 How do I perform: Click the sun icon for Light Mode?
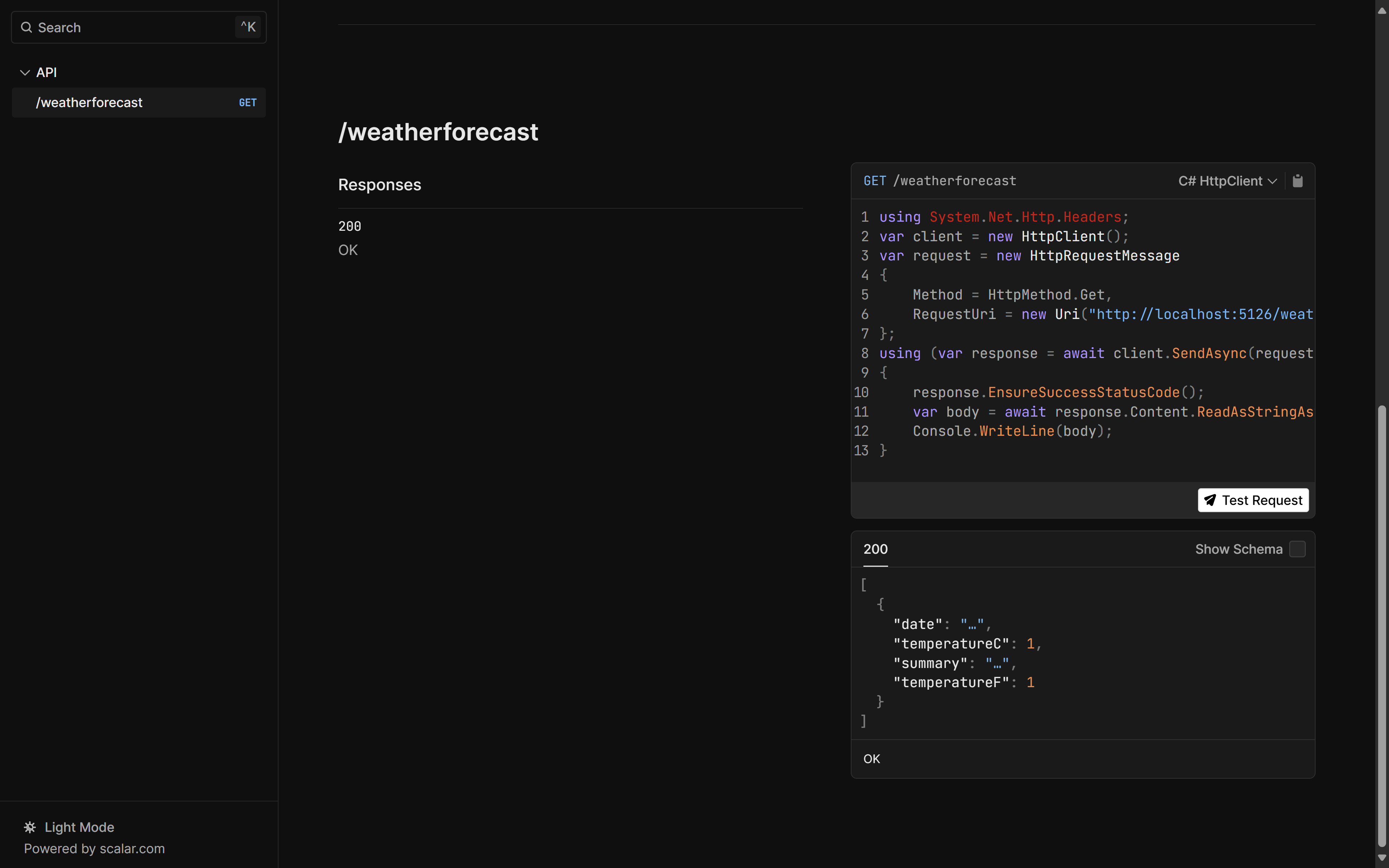coord(30,827)
